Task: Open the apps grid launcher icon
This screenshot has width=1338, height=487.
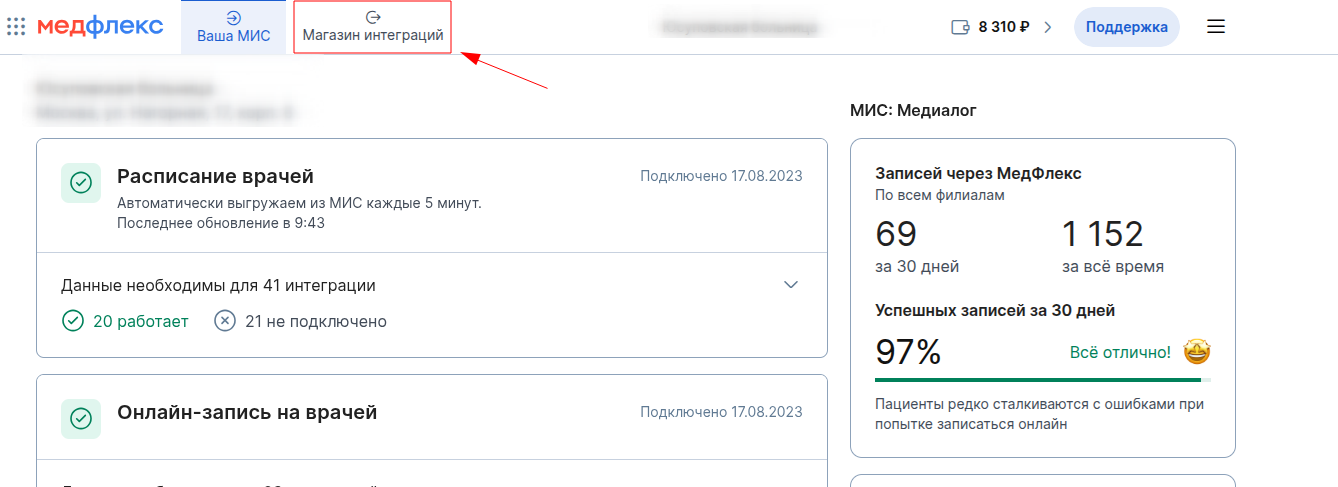Action: tap(16, 27)
